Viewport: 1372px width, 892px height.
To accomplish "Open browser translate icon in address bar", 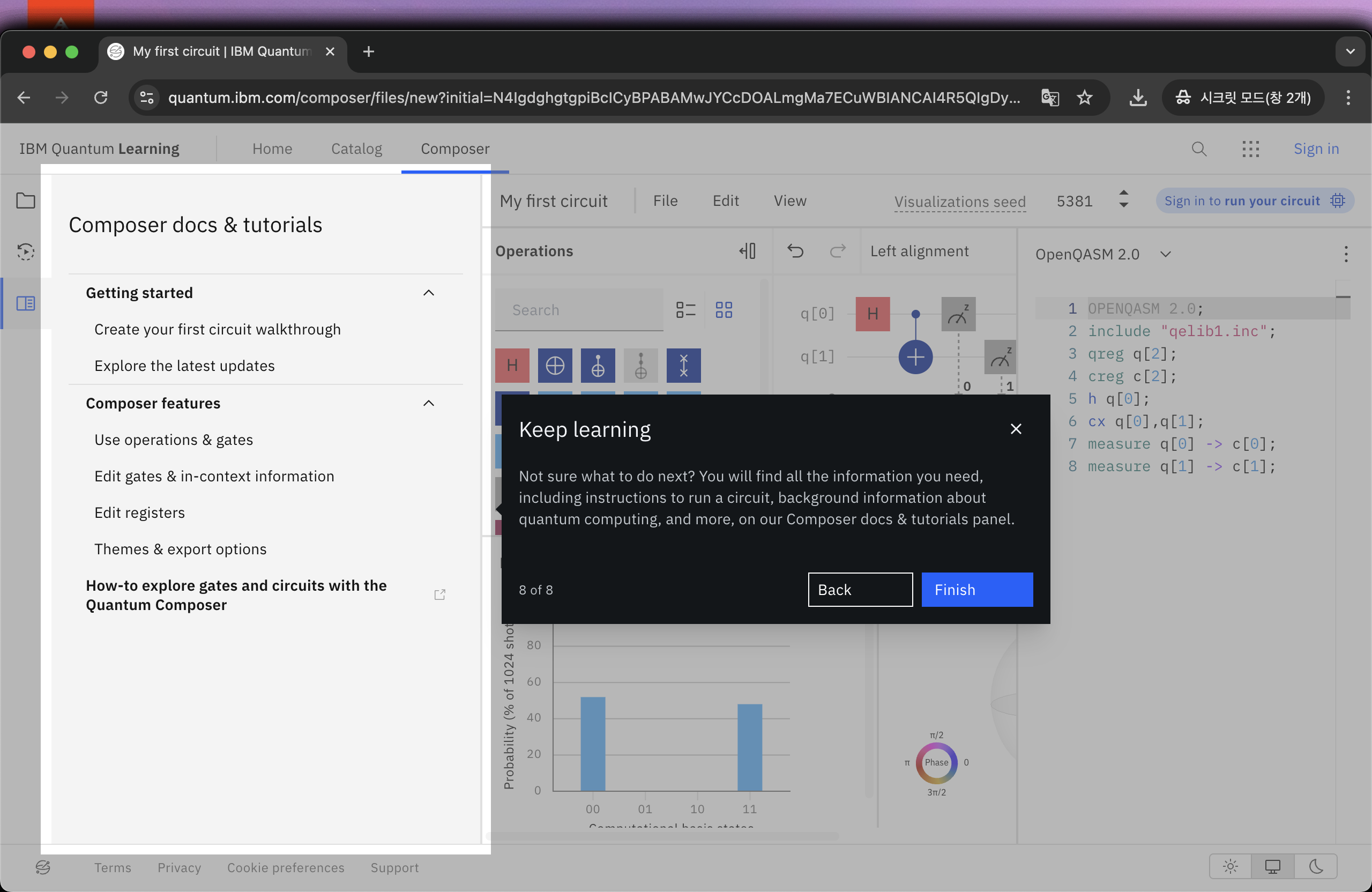I will coord(1050,98).
